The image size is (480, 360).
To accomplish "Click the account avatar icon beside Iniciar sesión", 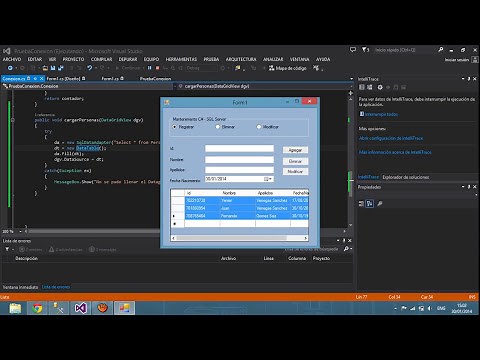I will pos(475,60).
